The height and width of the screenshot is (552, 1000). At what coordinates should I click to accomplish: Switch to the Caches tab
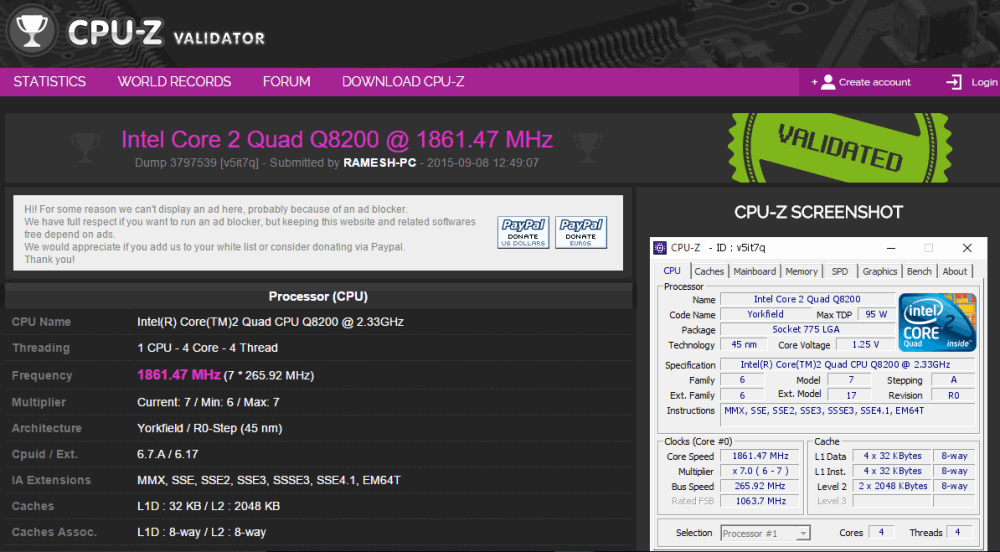(x=709, y=272)
